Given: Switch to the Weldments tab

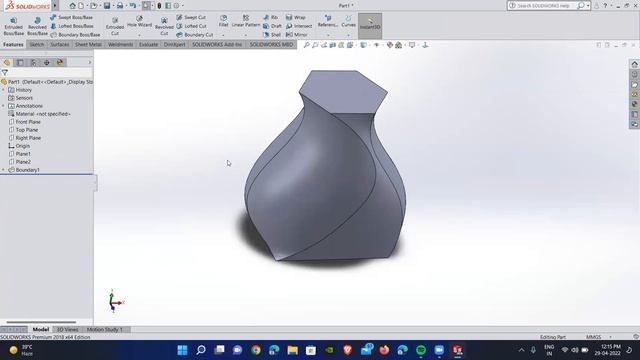Looking at the screenshot, I should 120,44.
